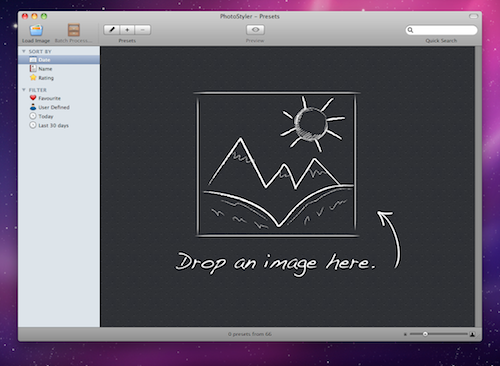The width and height of the screenshot is (500, 366).
Task: Click the toolbar toggle pill in title bar
Action: [x=473, y=16]
